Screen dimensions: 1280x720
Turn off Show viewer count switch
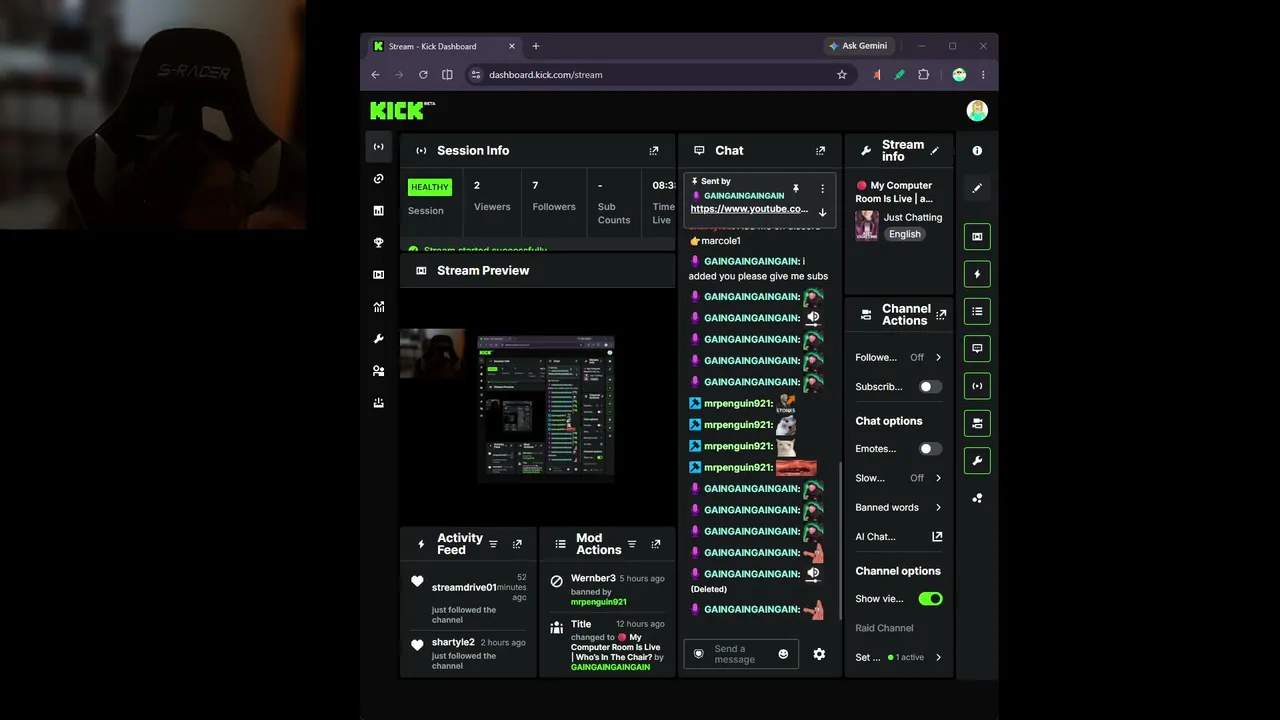click(x=930, y=599)
